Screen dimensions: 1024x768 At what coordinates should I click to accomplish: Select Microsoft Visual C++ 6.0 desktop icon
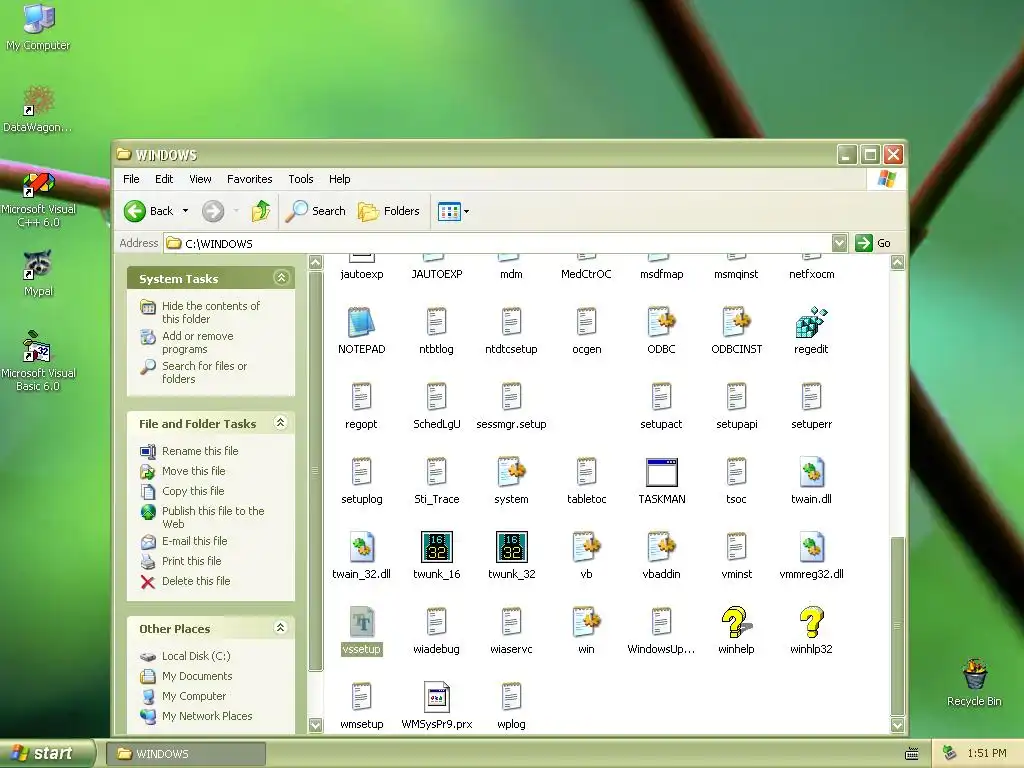(x=39, y=185)
